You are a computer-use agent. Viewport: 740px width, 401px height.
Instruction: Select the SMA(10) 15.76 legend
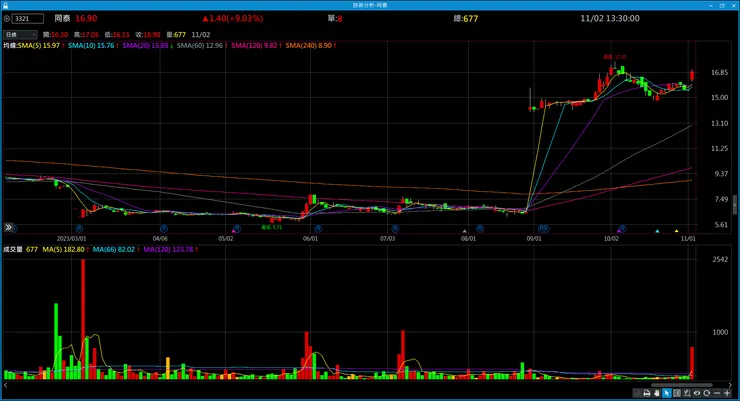coord(93,46)
